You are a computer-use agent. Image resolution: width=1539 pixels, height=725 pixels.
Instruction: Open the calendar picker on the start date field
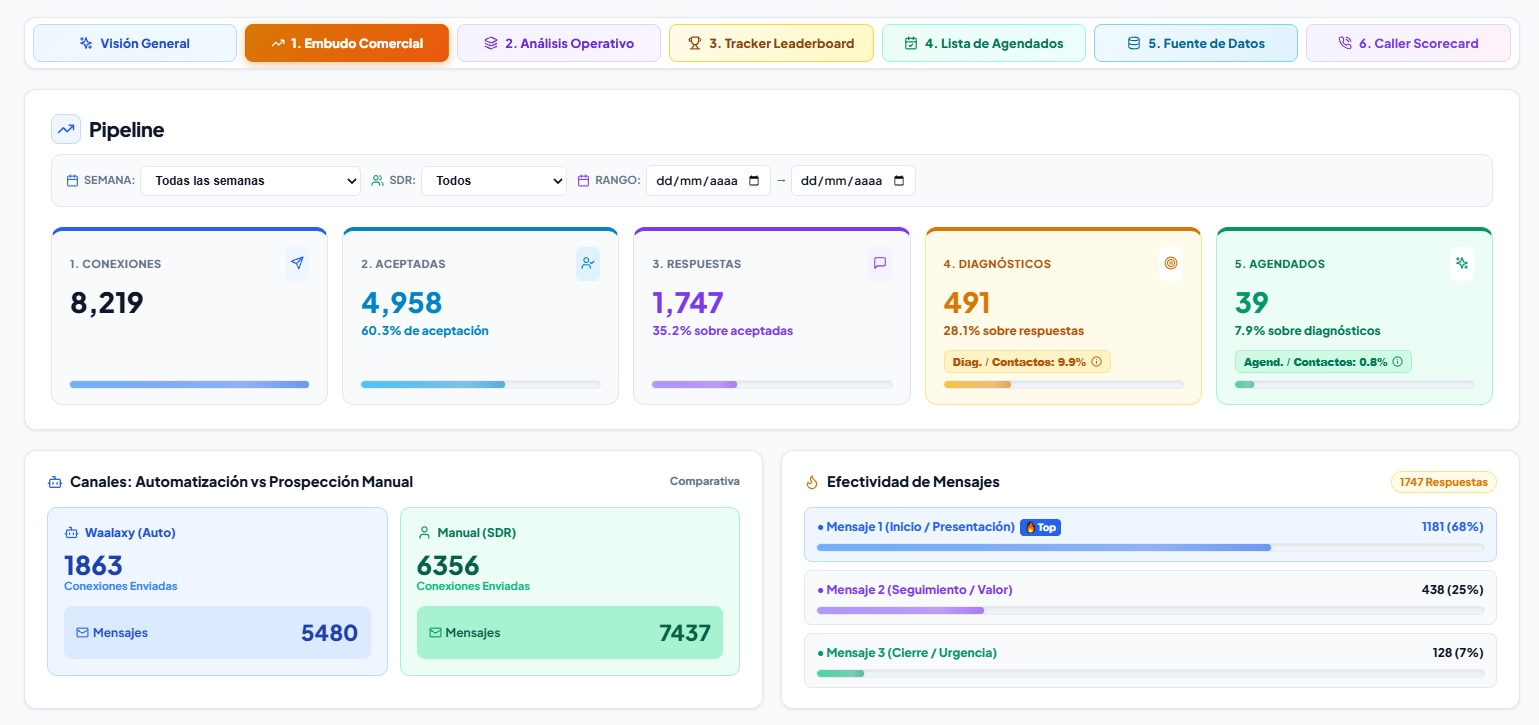(x=754, y=181)
